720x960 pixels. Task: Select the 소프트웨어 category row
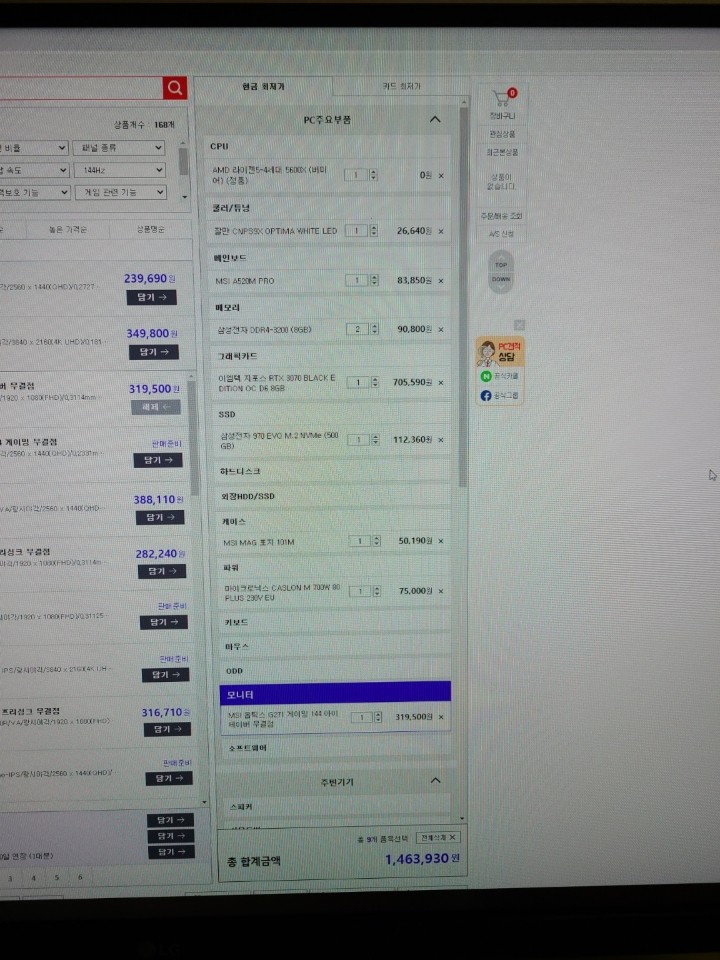click(x=336, y=748)
